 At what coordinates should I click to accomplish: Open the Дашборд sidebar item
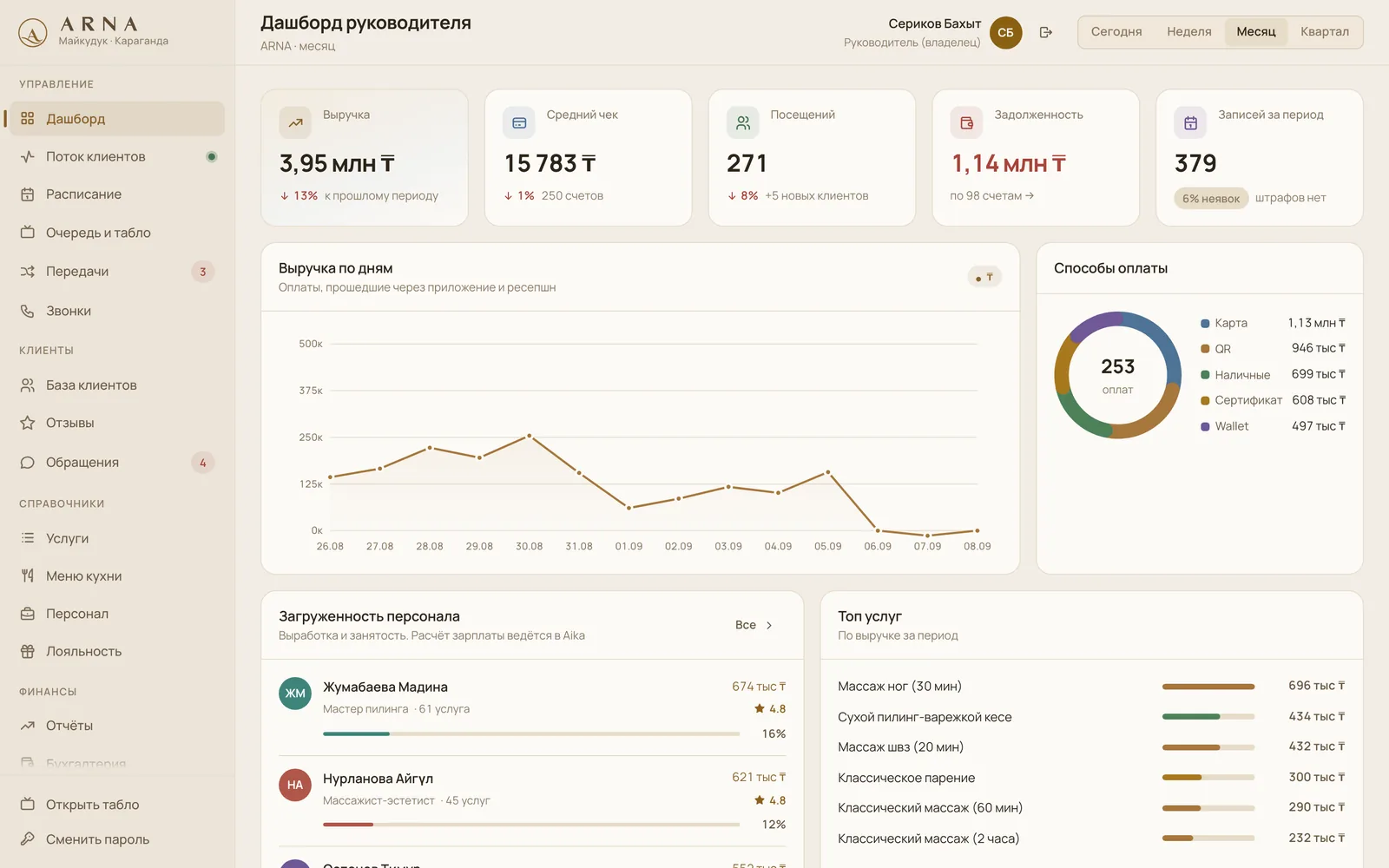pyautogui.click(x=116, y=119)
